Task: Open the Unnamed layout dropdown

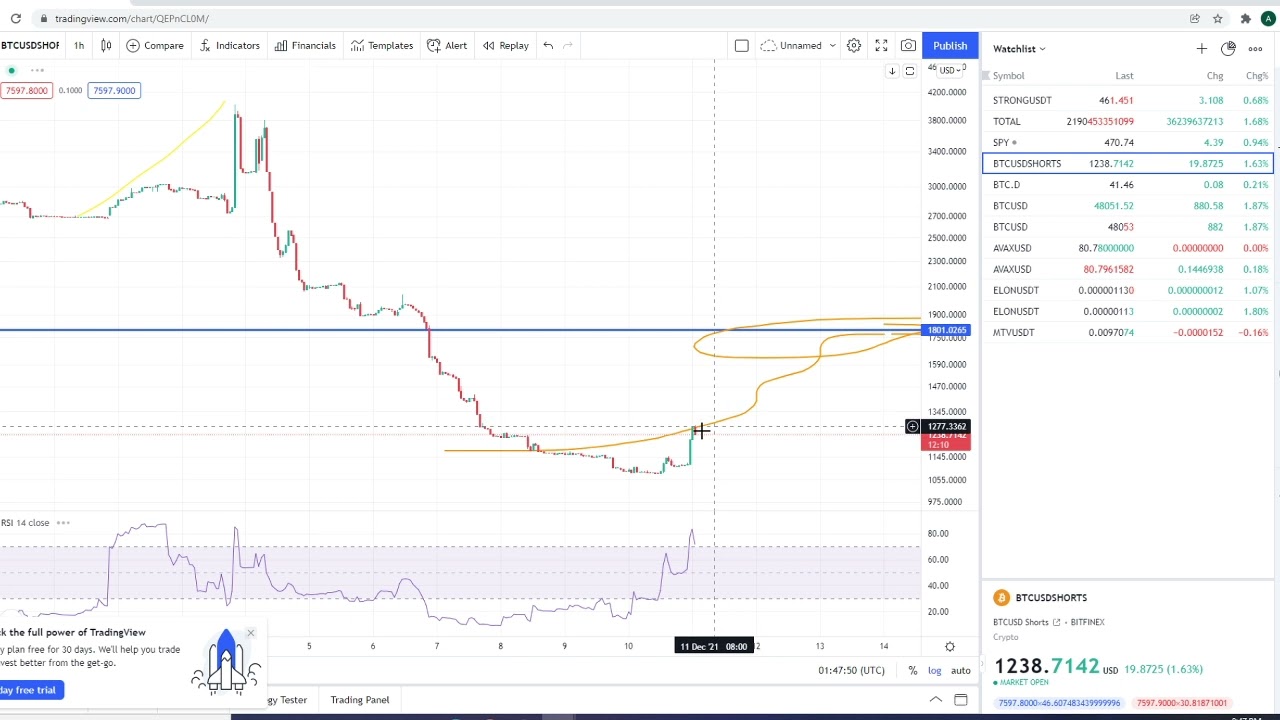Action: 798,45
